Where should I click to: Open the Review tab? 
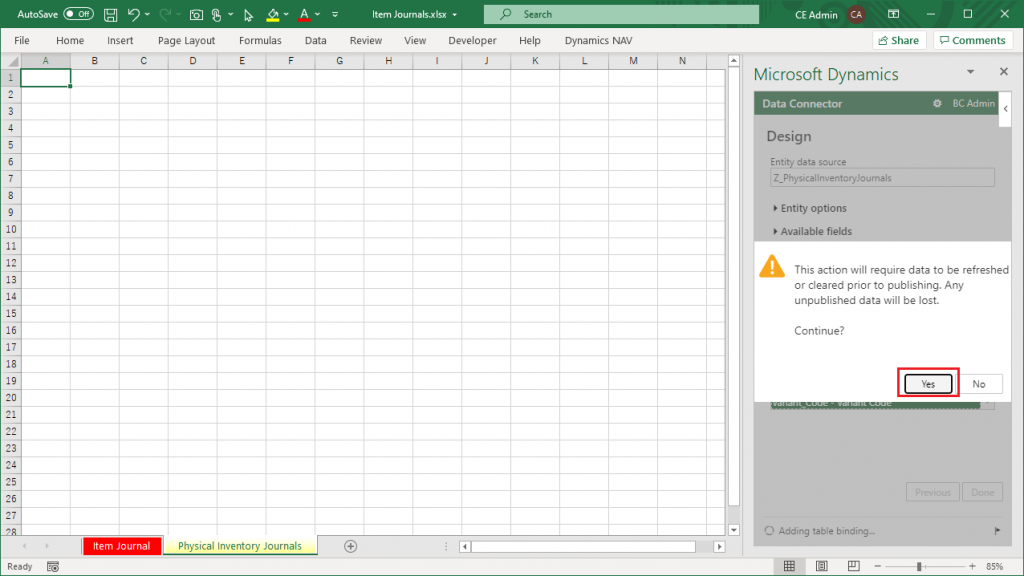366,40
